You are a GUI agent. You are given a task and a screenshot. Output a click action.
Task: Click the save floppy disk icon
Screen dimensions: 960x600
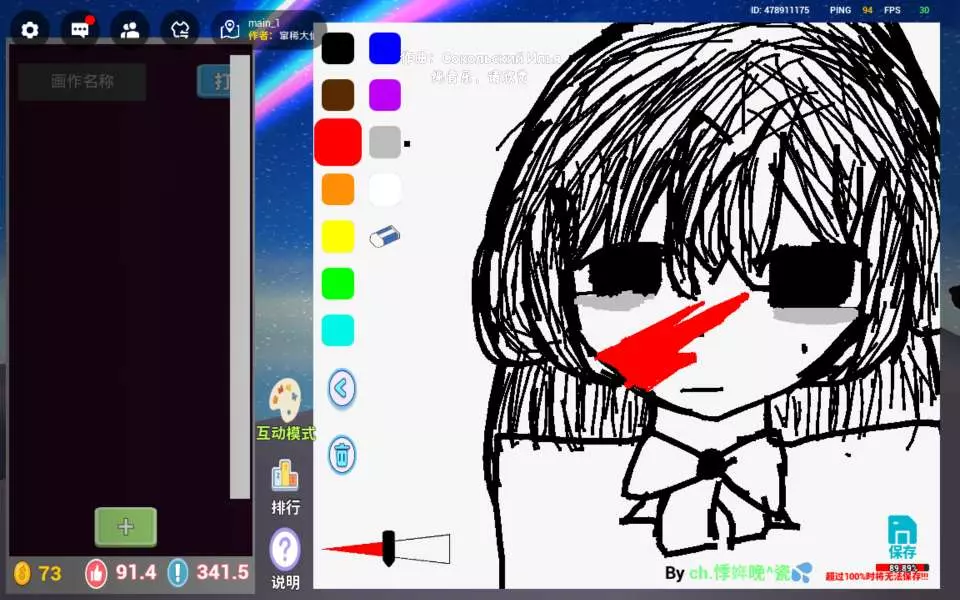pyautogui.click(x=902, y=535)
